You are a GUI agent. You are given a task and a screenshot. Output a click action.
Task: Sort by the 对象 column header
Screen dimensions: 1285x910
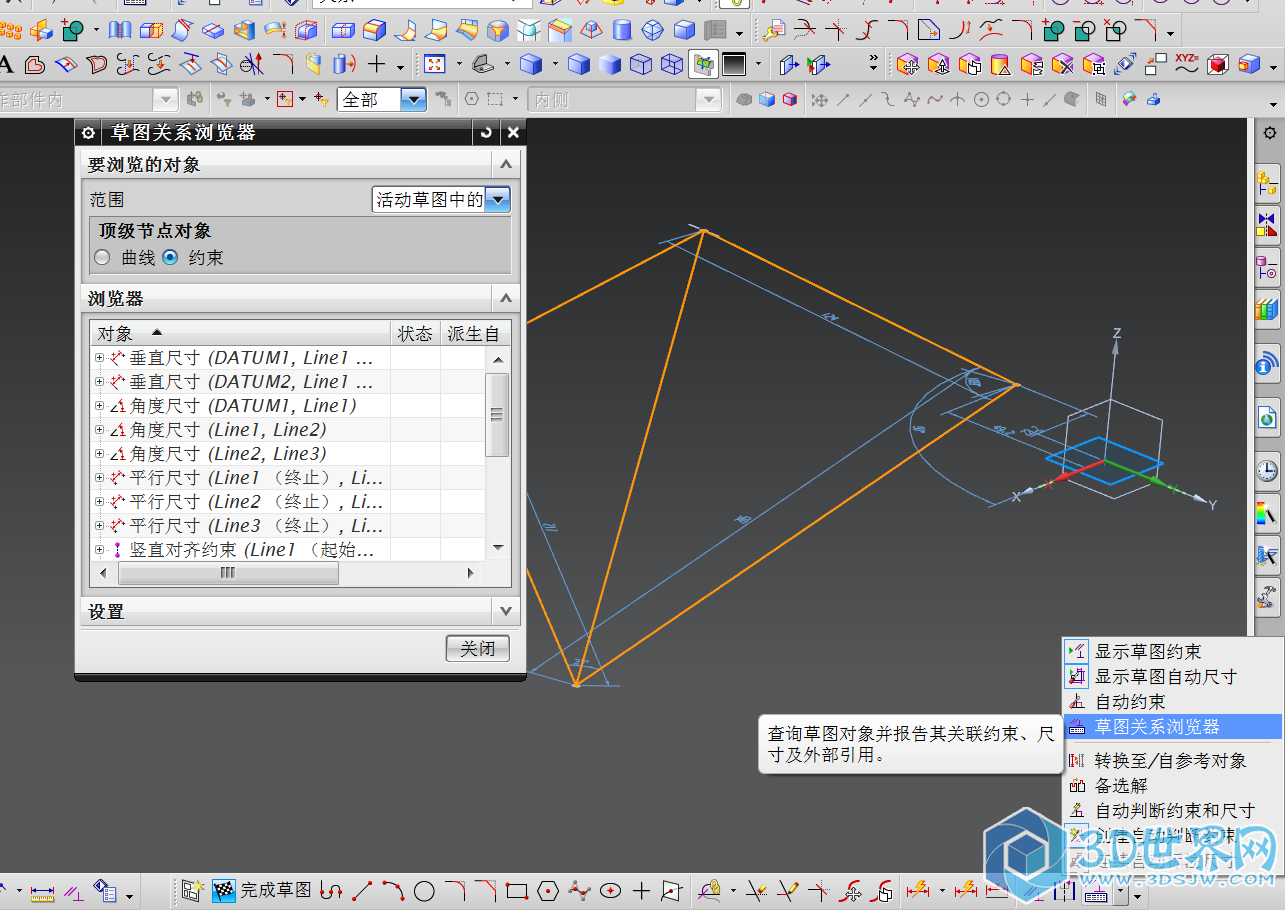coord(240,333)
